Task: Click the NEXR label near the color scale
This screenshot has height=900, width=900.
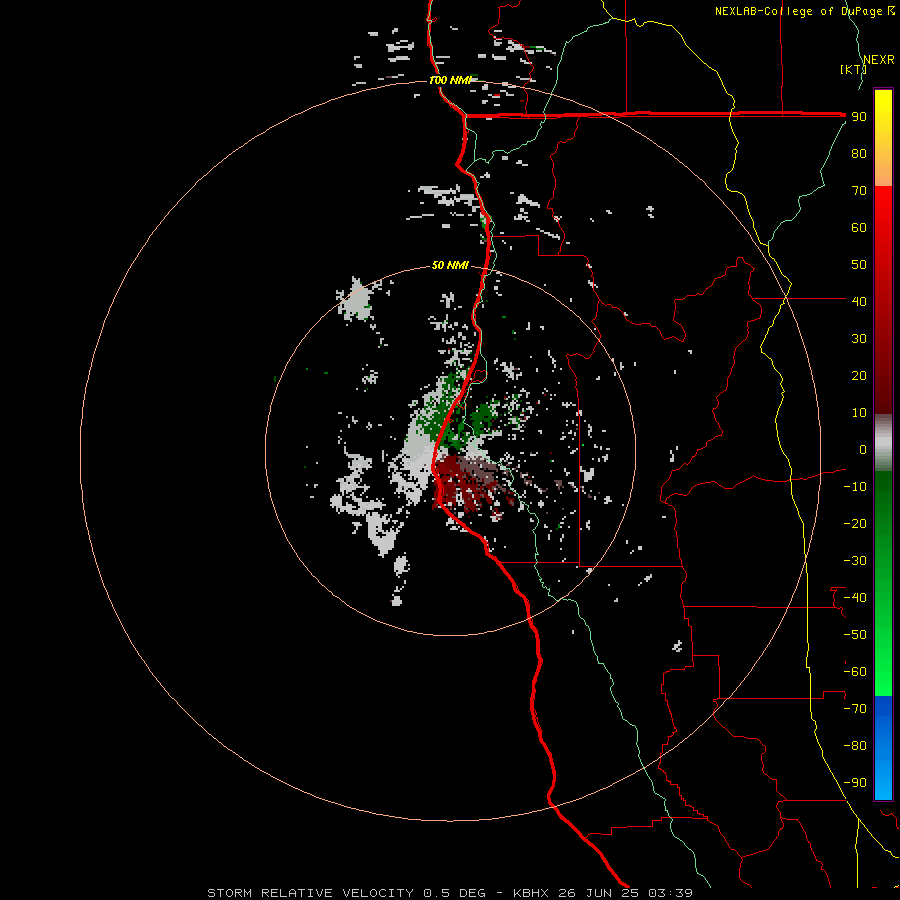Action: [879, 60]
